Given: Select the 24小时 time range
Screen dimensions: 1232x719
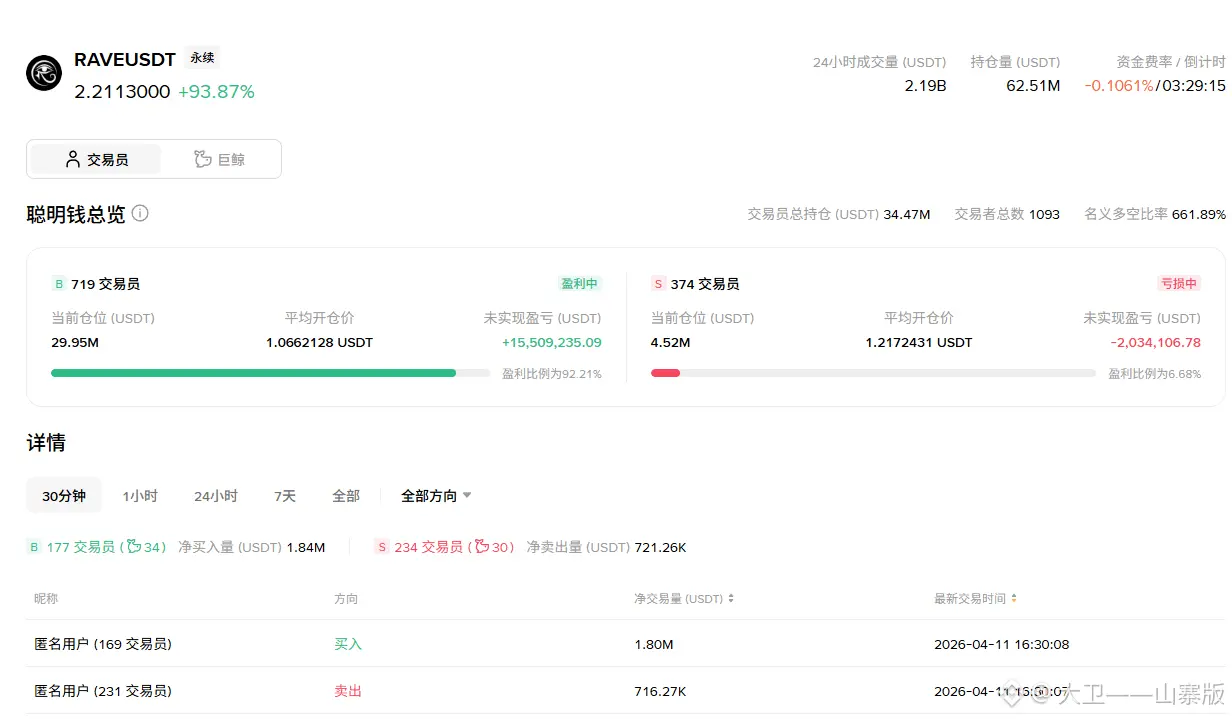Looking at the screenshot, I should (216, 496).
